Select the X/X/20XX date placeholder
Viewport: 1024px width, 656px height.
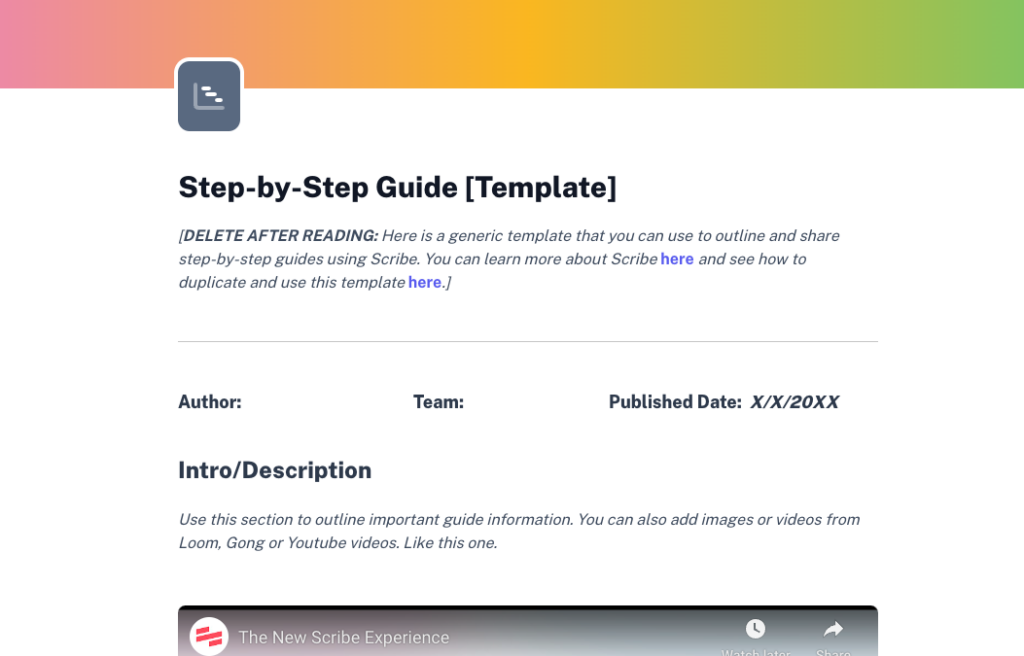(x=794, y=402)
